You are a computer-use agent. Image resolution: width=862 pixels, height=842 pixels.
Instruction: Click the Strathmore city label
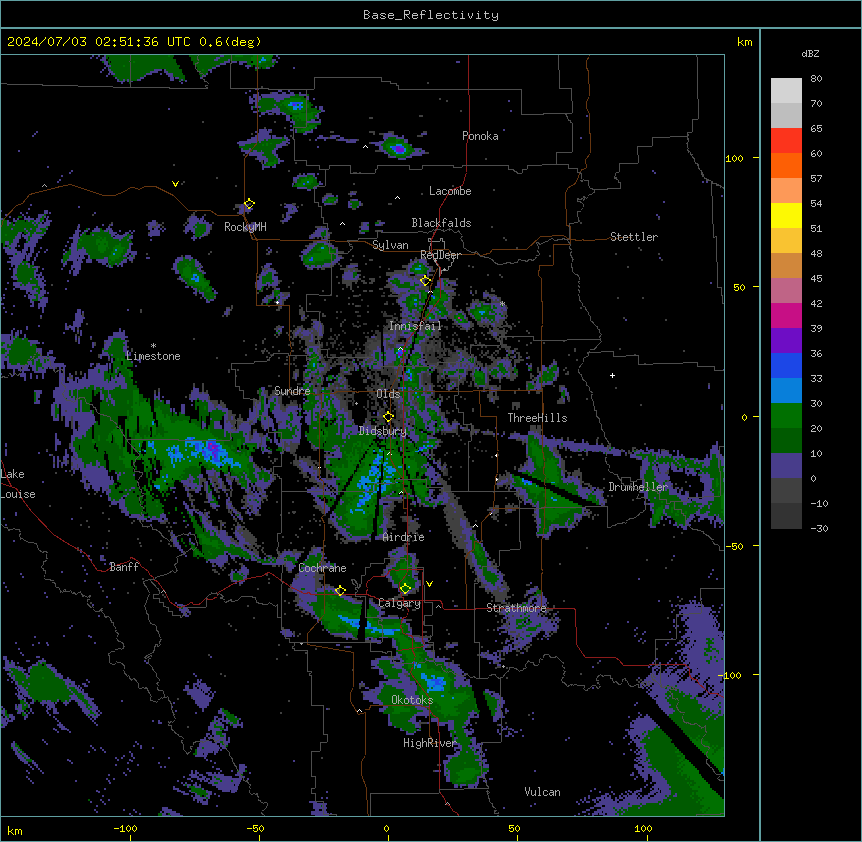516,608
